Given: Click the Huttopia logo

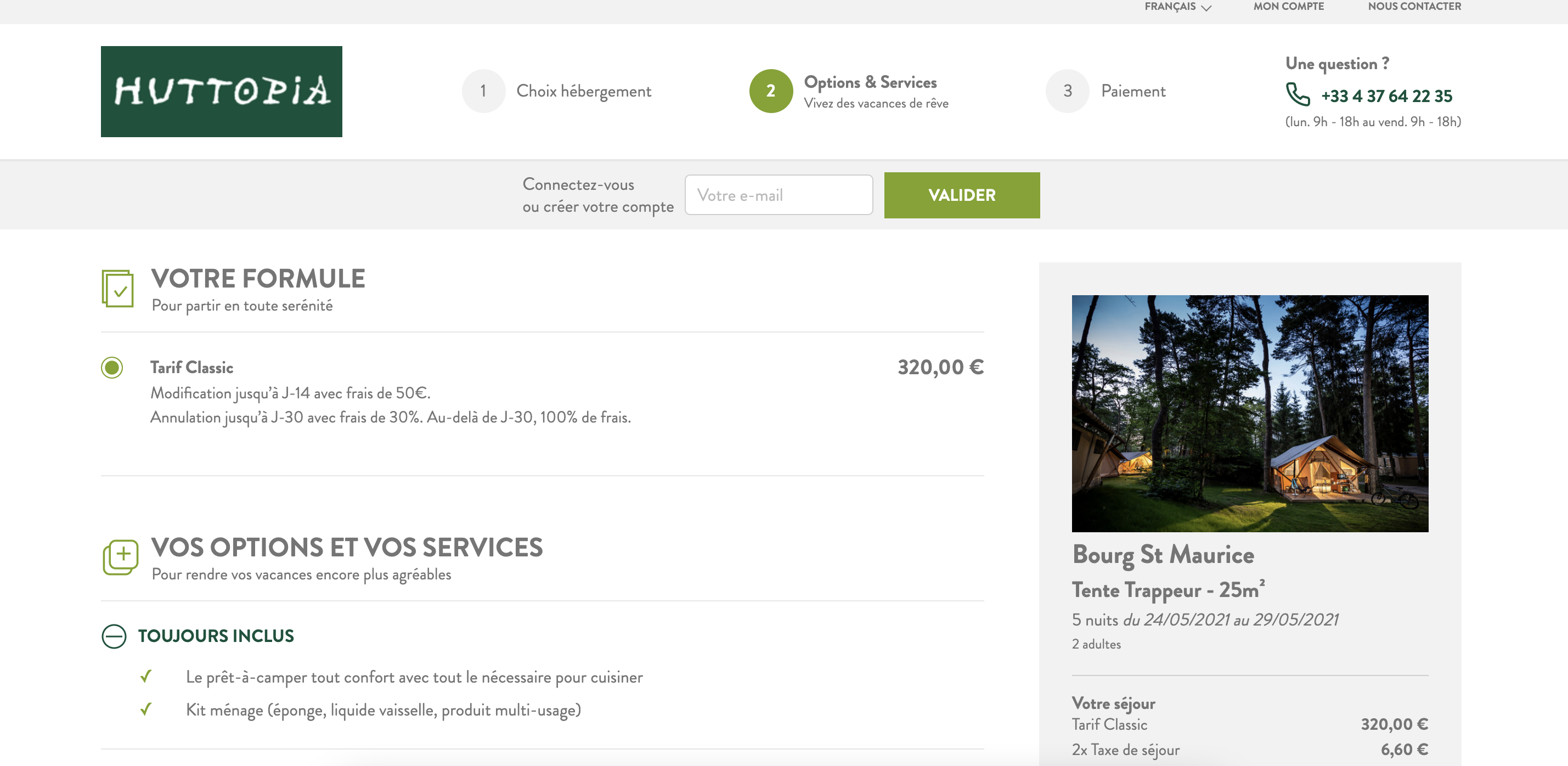Looking at the screenshot, I should click(x=222, y=91).
